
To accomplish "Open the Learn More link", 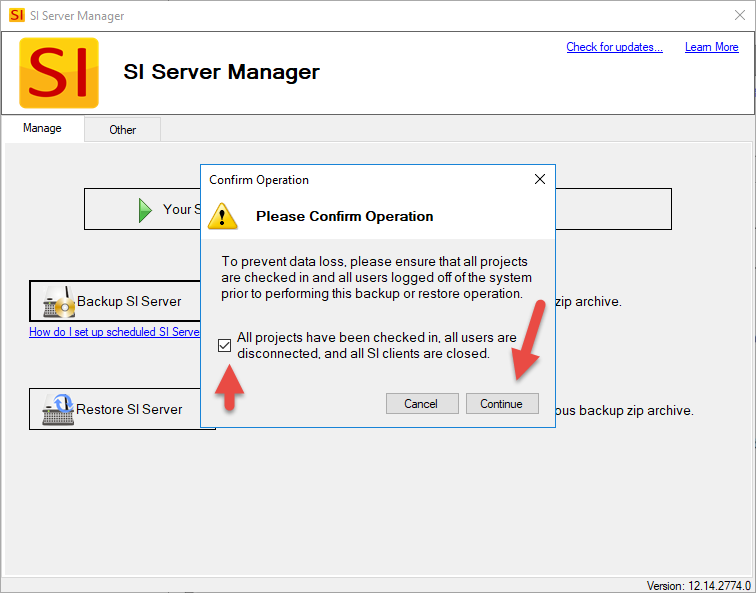I will click(x=712, y=47).
